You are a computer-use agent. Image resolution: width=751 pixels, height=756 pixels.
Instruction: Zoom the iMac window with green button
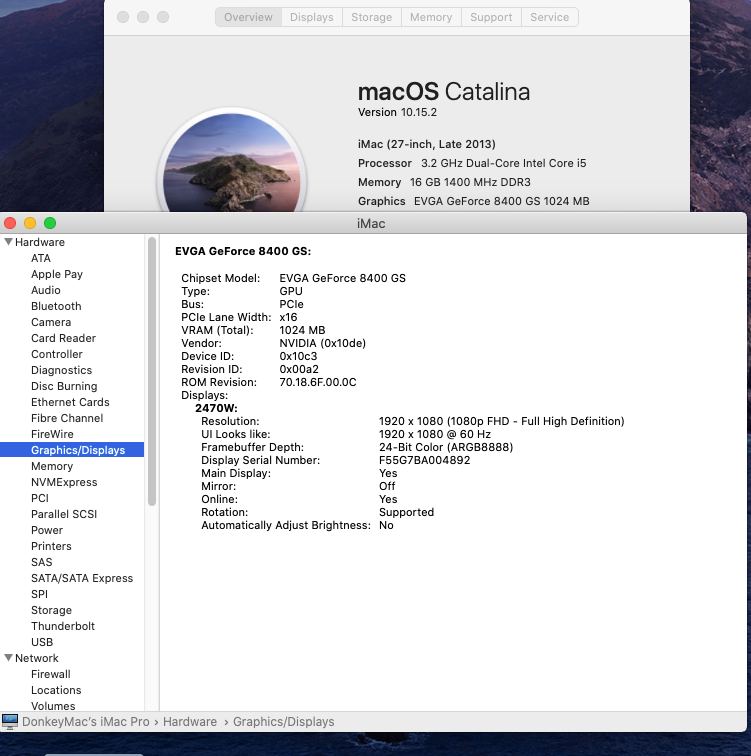pyautogui.click(x=50, y=223)
